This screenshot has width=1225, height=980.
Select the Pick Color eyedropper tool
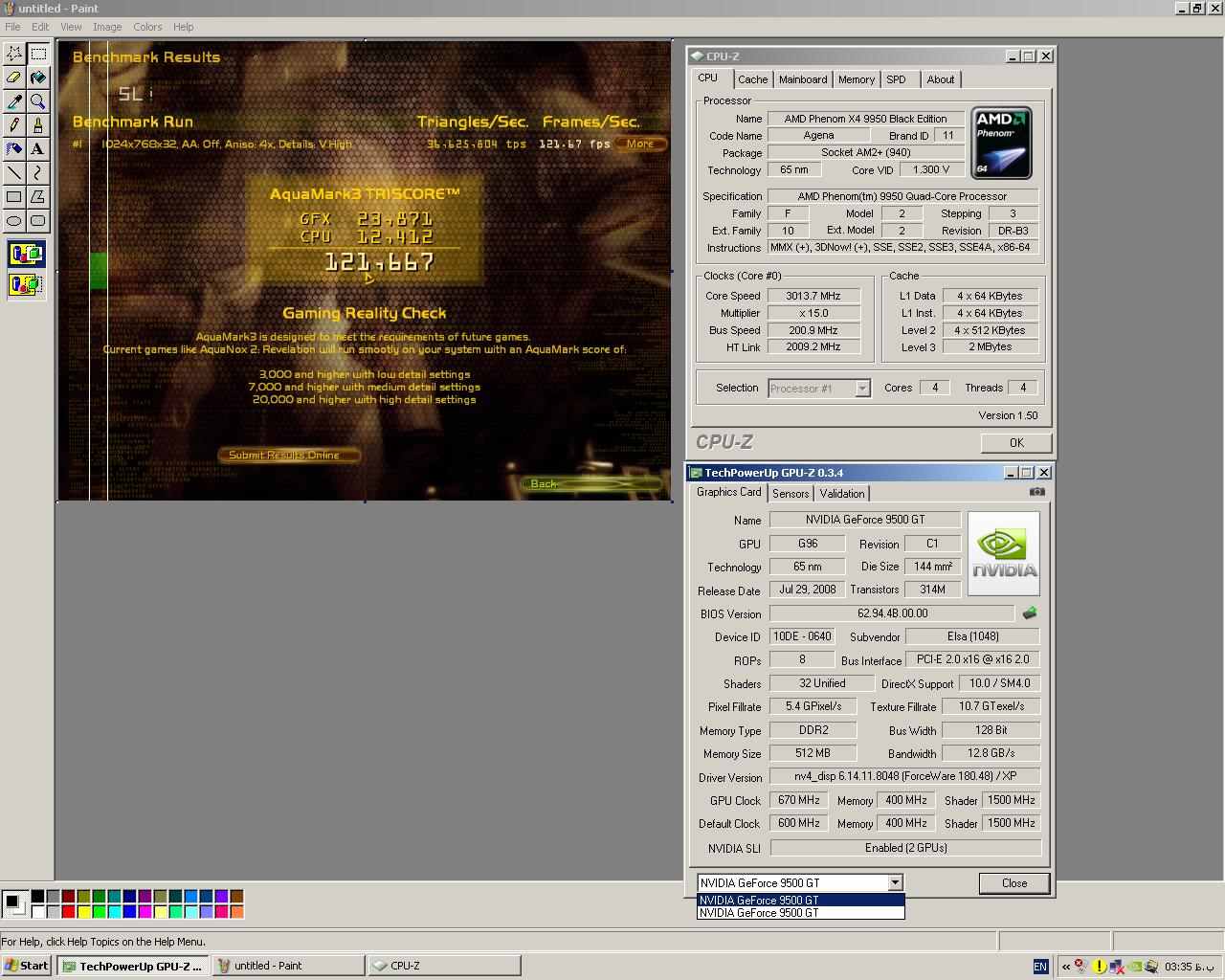[14, 101]
